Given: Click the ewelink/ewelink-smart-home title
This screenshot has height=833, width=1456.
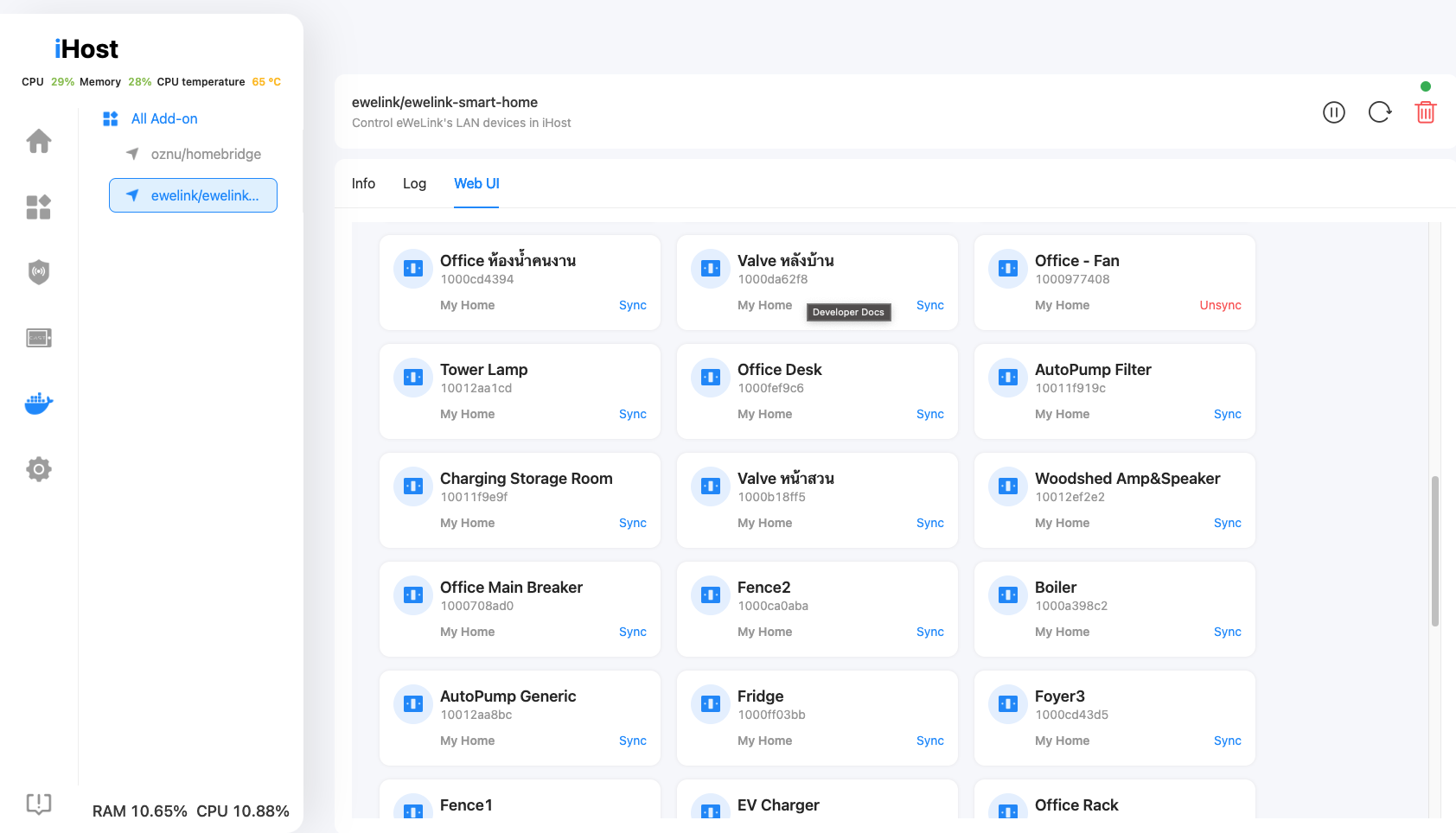Looking at the screenshot, I should click(444, 102).
